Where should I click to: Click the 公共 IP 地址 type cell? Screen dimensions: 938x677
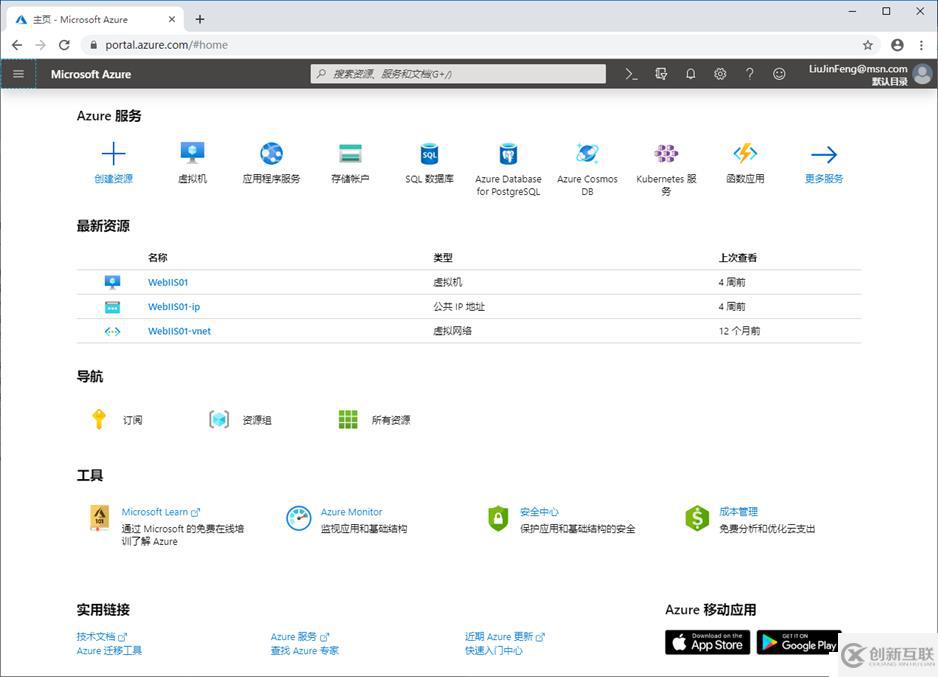click(459, 307)
